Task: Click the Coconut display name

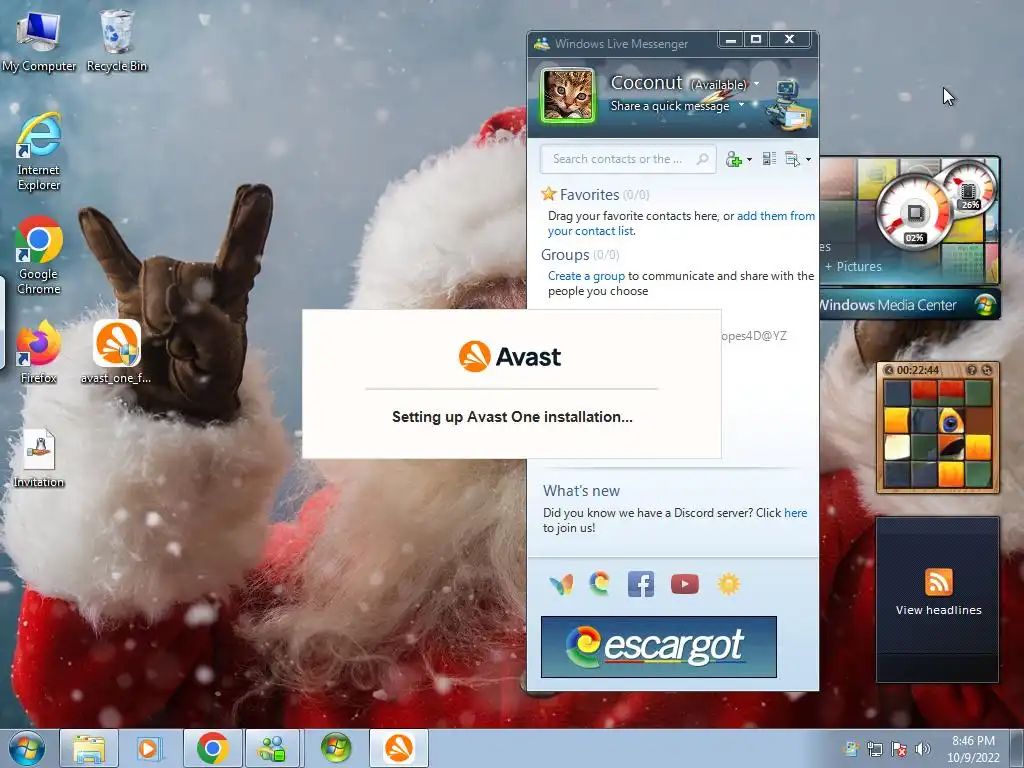Action: tap(646, 82)
